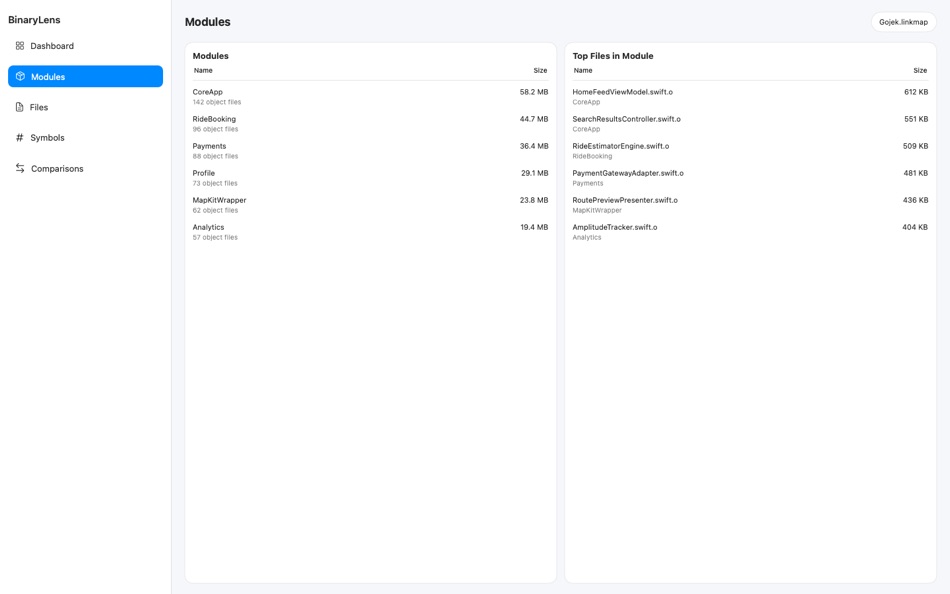Select the Files document icon
Viewport: 950px width, 594px height.
pyautogui.click(x=17, y=107)
